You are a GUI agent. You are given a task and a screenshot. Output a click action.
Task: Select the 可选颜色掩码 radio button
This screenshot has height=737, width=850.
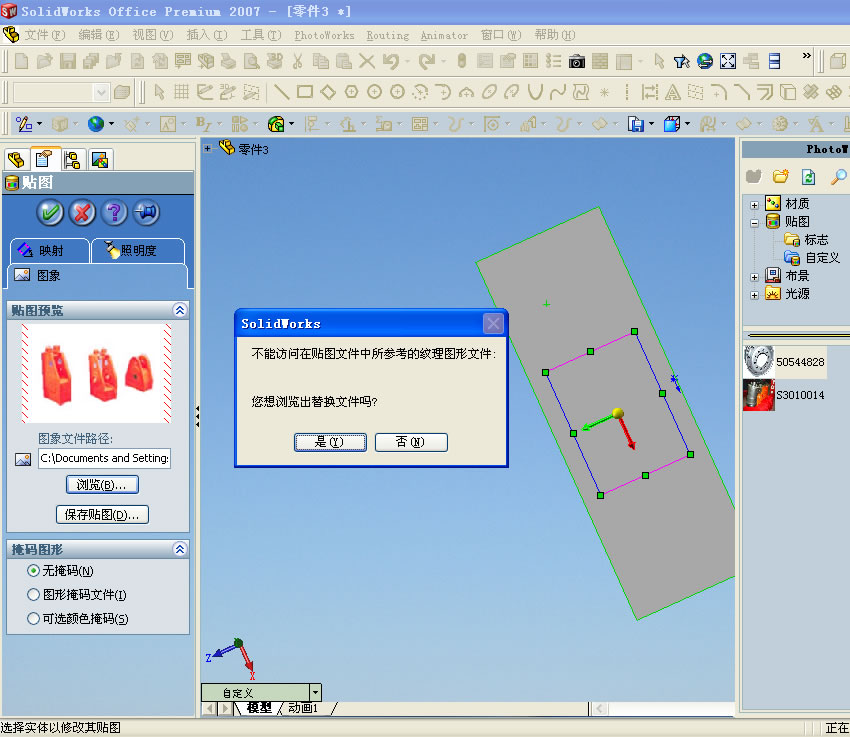pos(33,618)
